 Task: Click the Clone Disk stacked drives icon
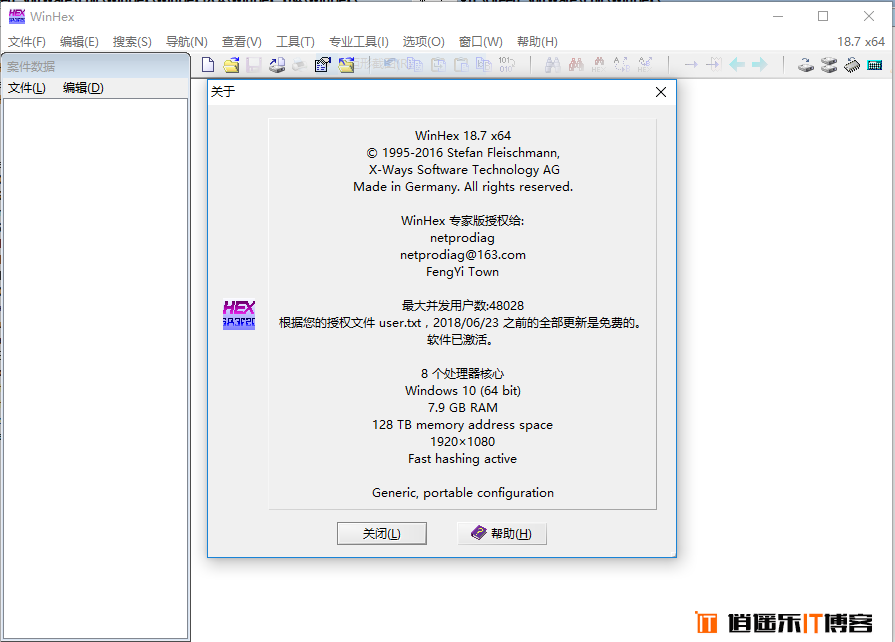829,65
